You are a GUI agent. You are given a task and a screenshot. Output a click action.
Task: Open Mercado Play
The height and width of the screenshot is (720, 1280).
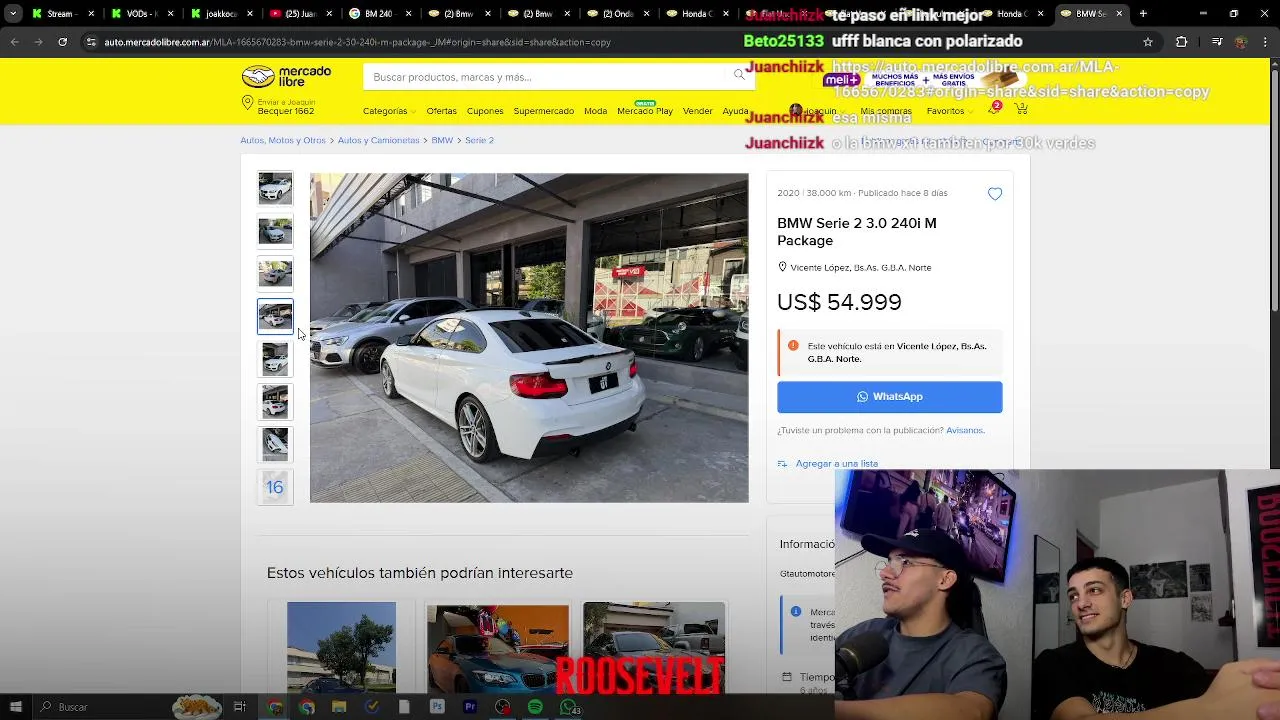645,111
